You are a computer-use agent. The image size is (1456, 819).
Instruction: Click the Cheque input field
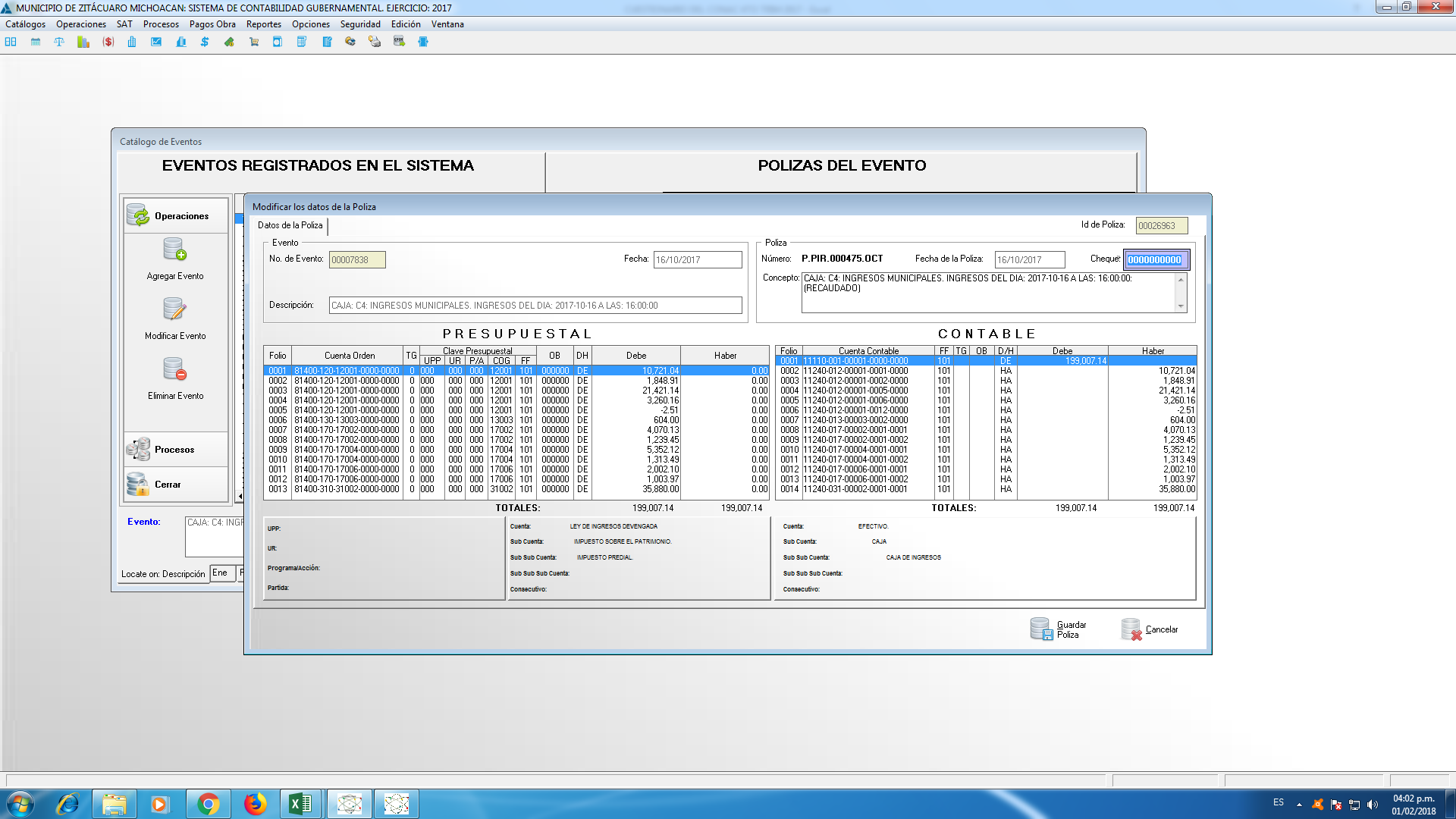tap(1156, 260)
